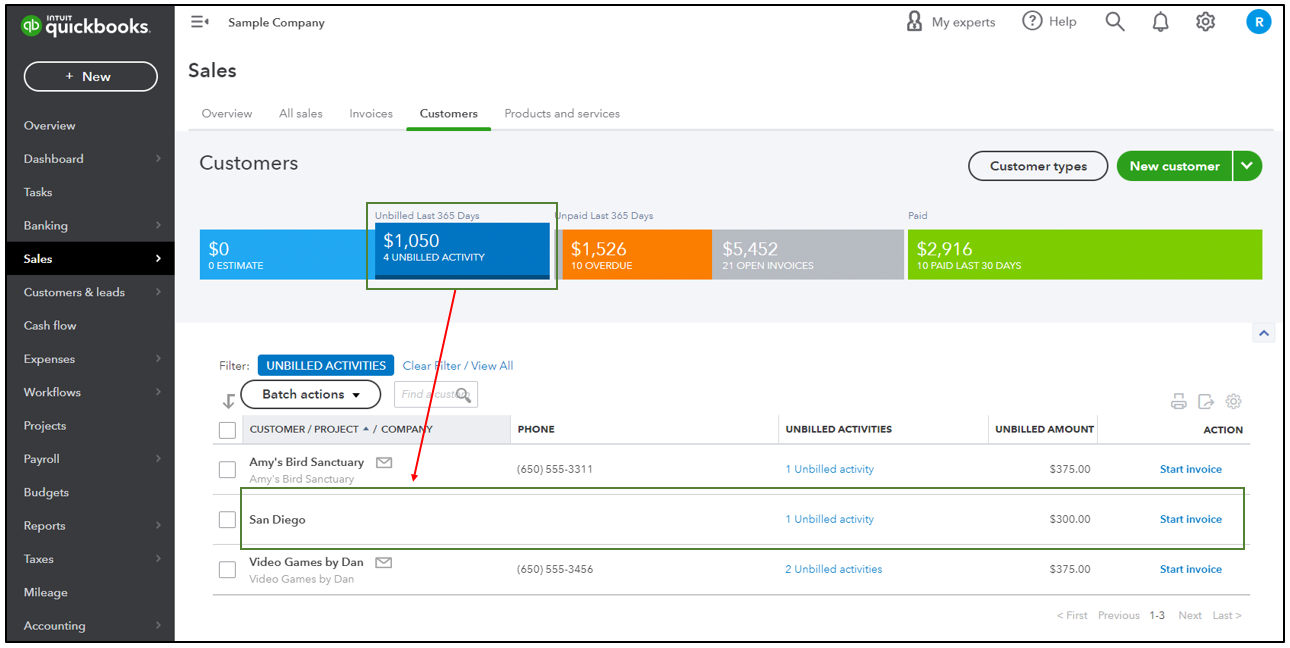The image size is (1290, 648).
Task: Switch to Products and services tab
Action: point(562,113)
